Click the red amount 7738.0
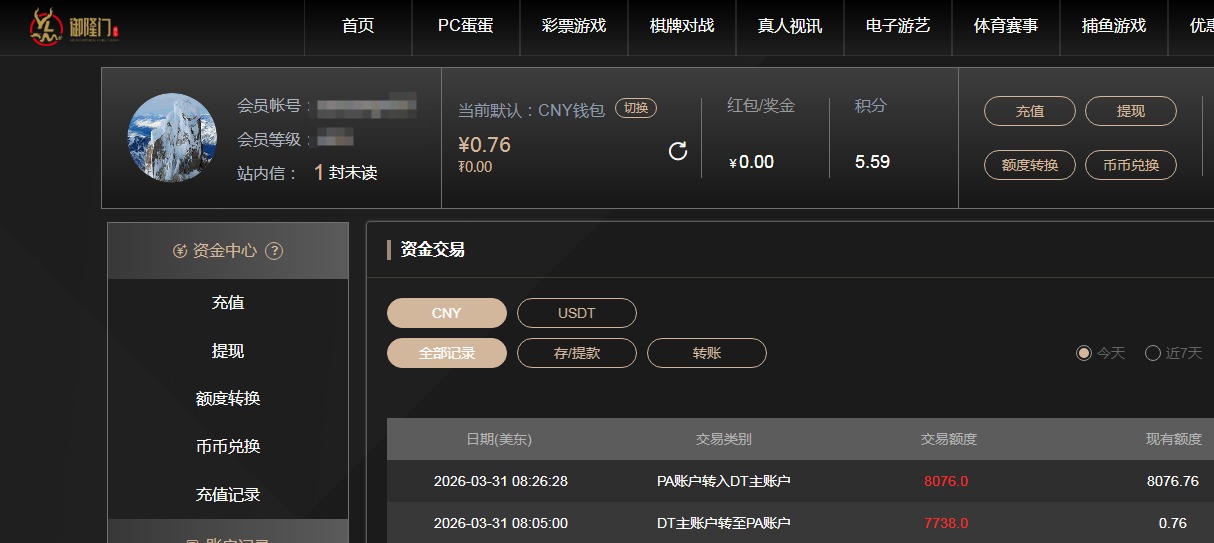The image size is (1214, 543). pos(946,523)
